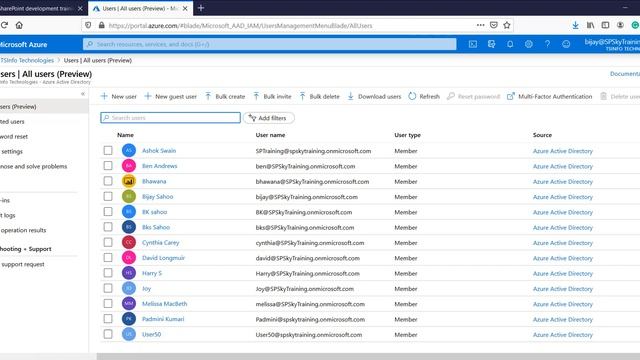The image size is (640, 360).
Task: Click Cynthia Carey avatar icon
Action: pyautogui.click(x=129, y=242)
